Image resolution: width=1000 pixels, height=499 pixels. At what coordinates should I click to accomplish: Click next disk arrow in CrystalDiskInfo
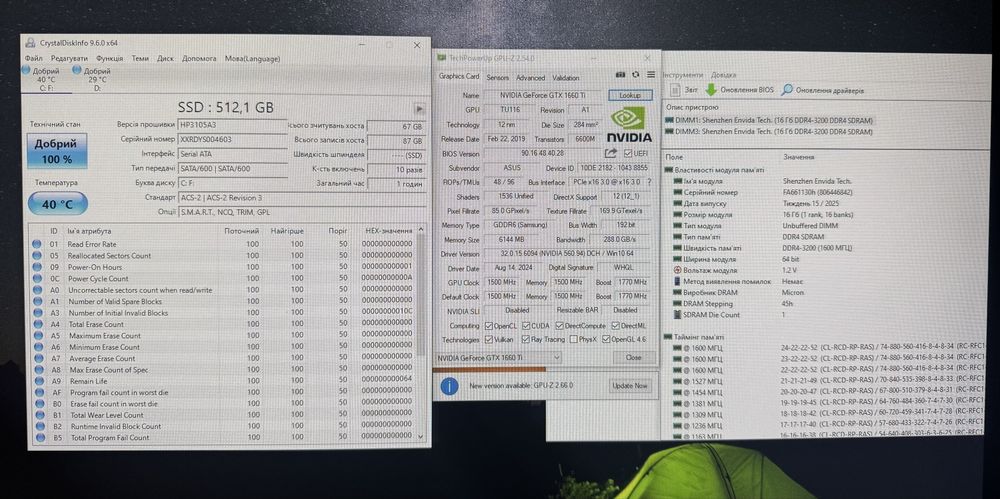tap(419, 108)
